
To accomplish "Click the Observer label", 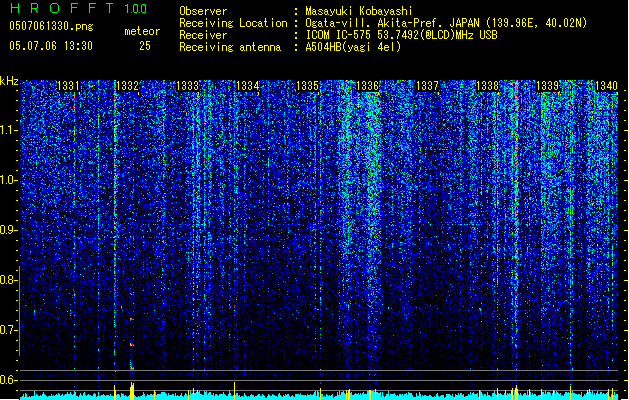I will click(203, 11).
